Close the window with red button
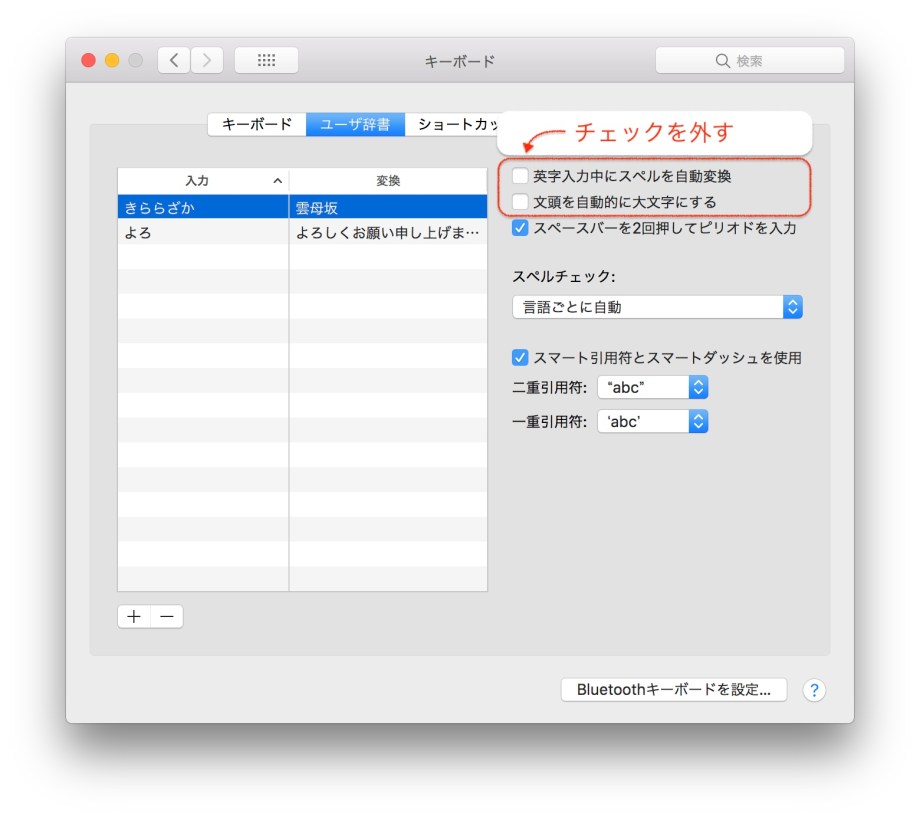This screenshot has height=817, width=920. (x=89, y=60)
